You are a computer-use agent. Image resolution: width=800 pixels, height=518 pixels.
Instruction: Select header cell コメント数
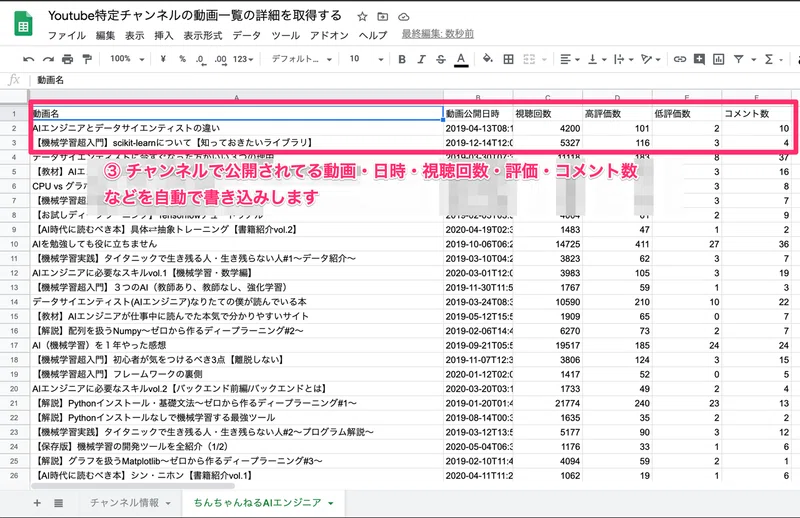coord(757,113)
